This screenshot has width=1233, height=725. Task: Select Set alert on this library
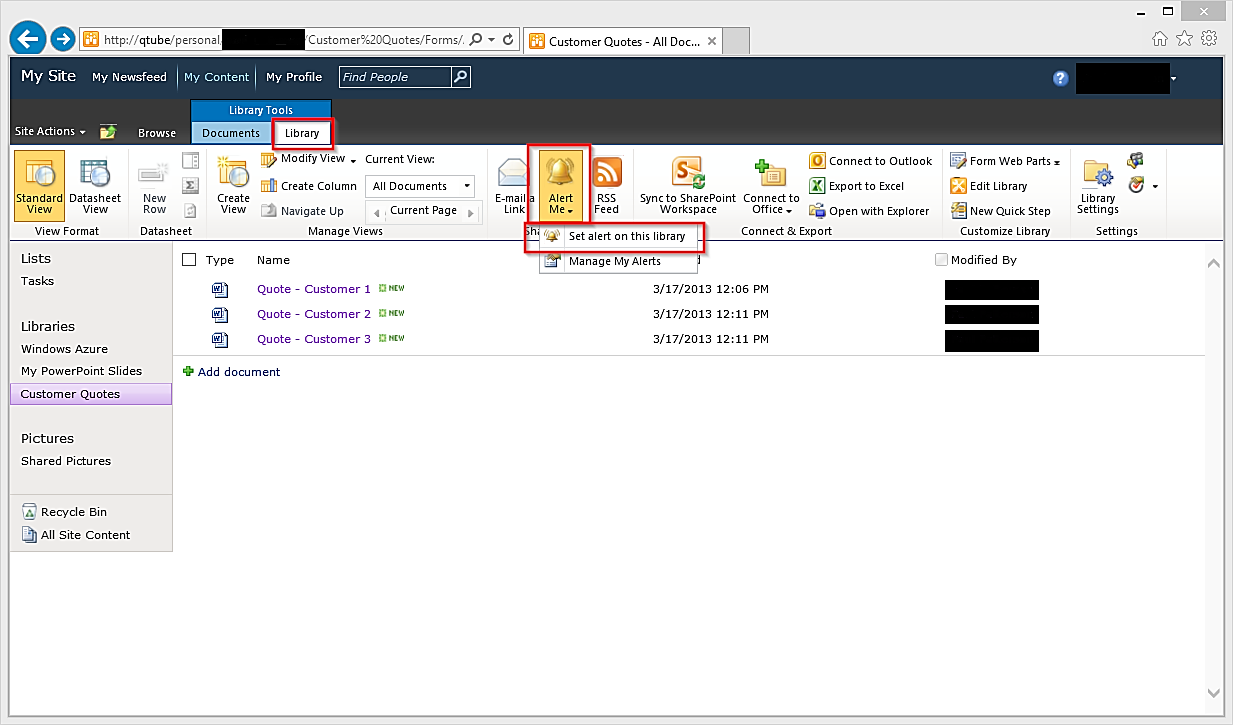pos(626,237)
